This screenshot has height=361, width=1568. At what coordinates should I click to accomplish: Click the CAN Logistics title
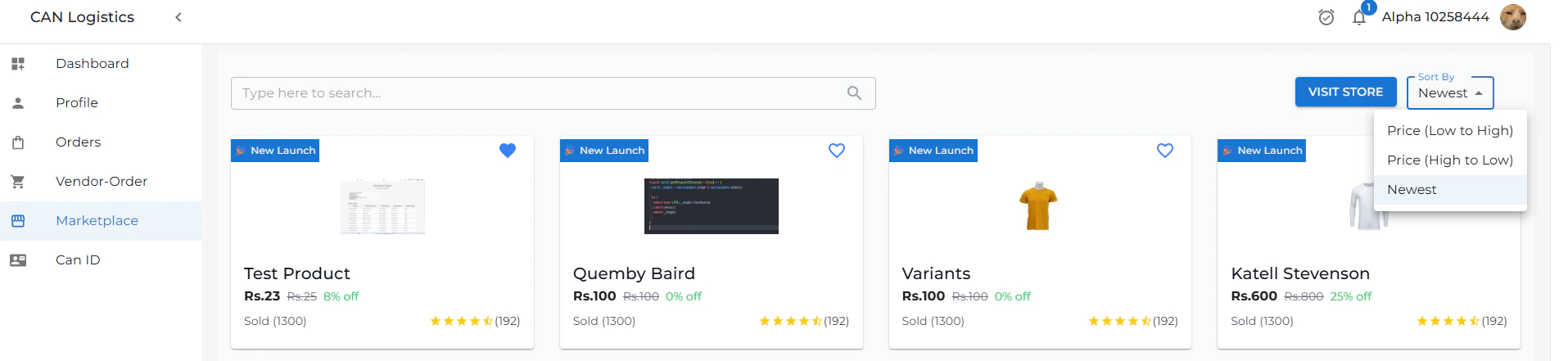pyautogui.click(x=82, y=17)
